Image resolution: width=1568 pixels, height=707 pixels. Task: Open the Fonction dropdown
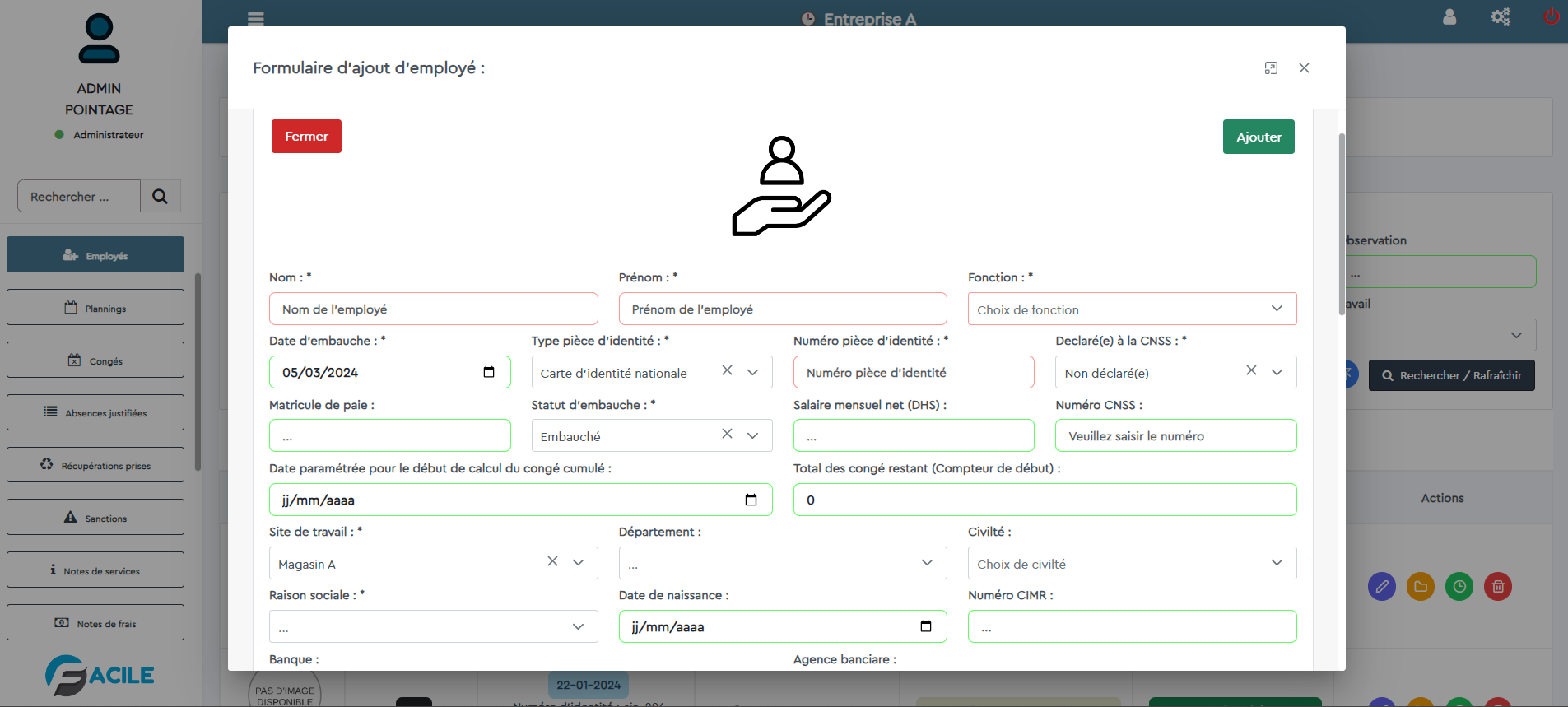[x=1132, y=309]
